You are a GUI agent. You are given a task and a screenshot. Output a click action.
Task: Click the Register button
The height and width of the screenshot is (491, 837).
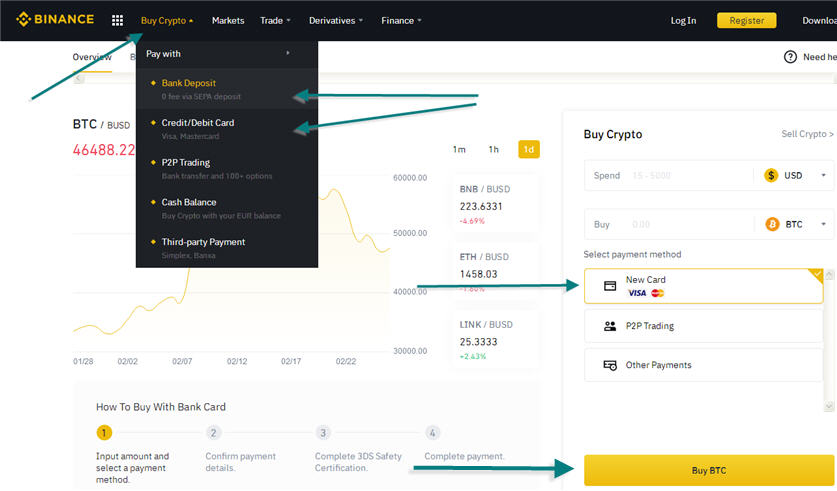pyautogui.click(x=746, y=20)
